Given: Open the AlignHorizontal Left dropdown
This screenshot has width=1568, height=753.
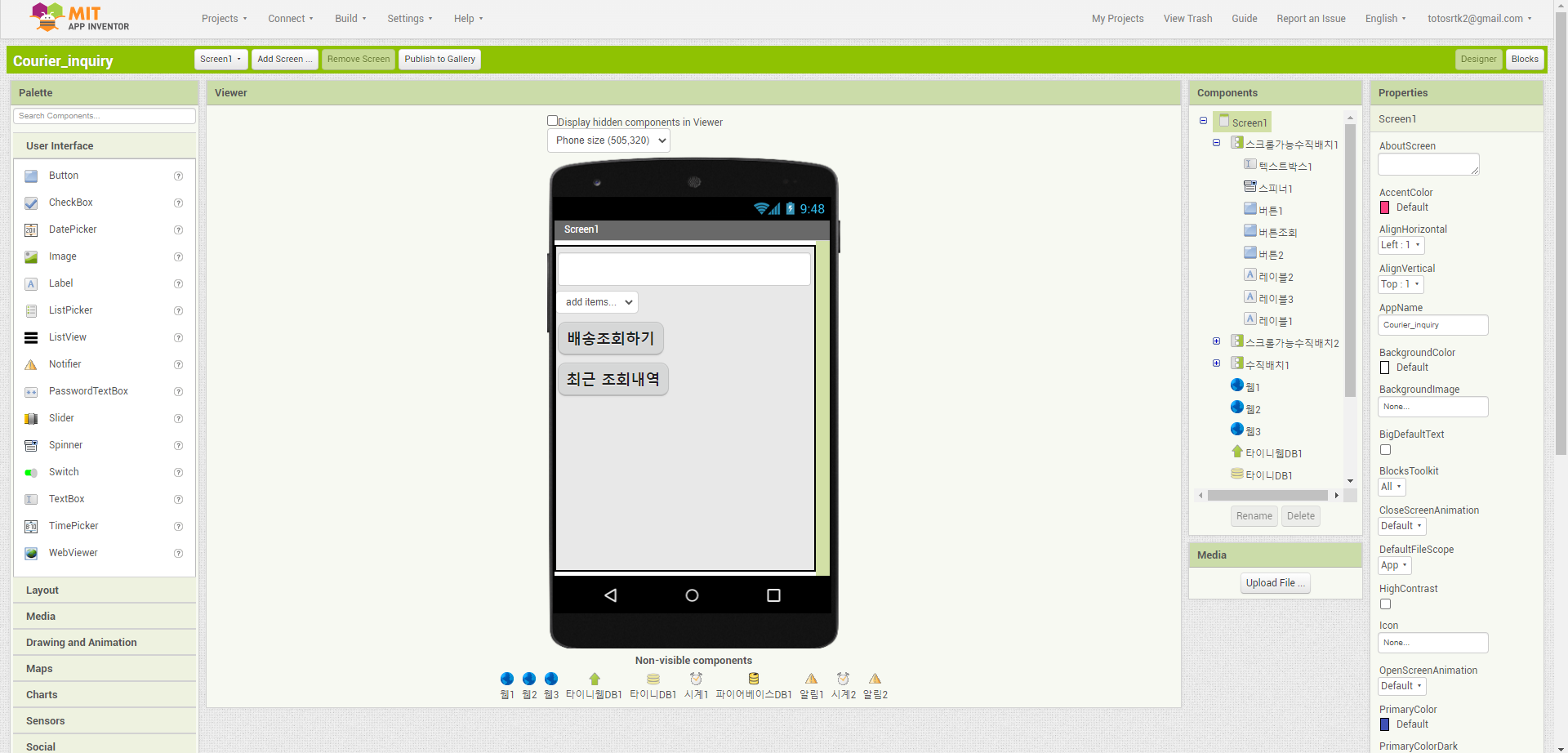Looking at the screenshot, I should point(1401,245).
